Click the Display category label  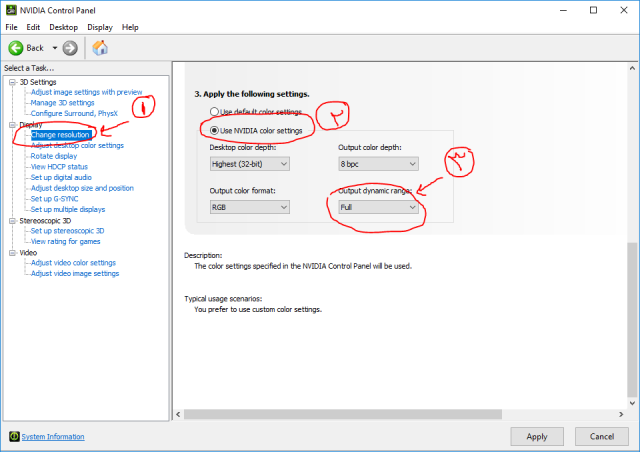(x=31, y=125)
